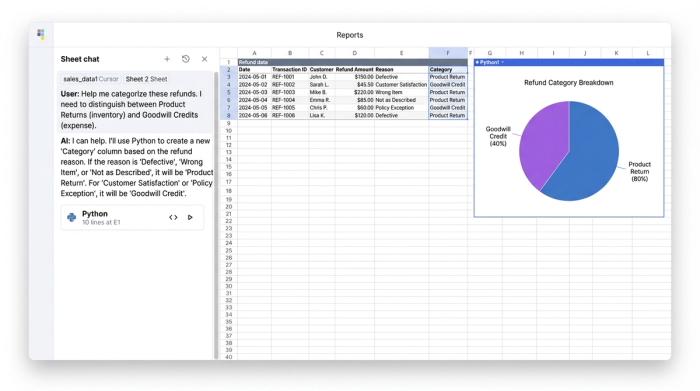Select column B header

coord(290,53)
